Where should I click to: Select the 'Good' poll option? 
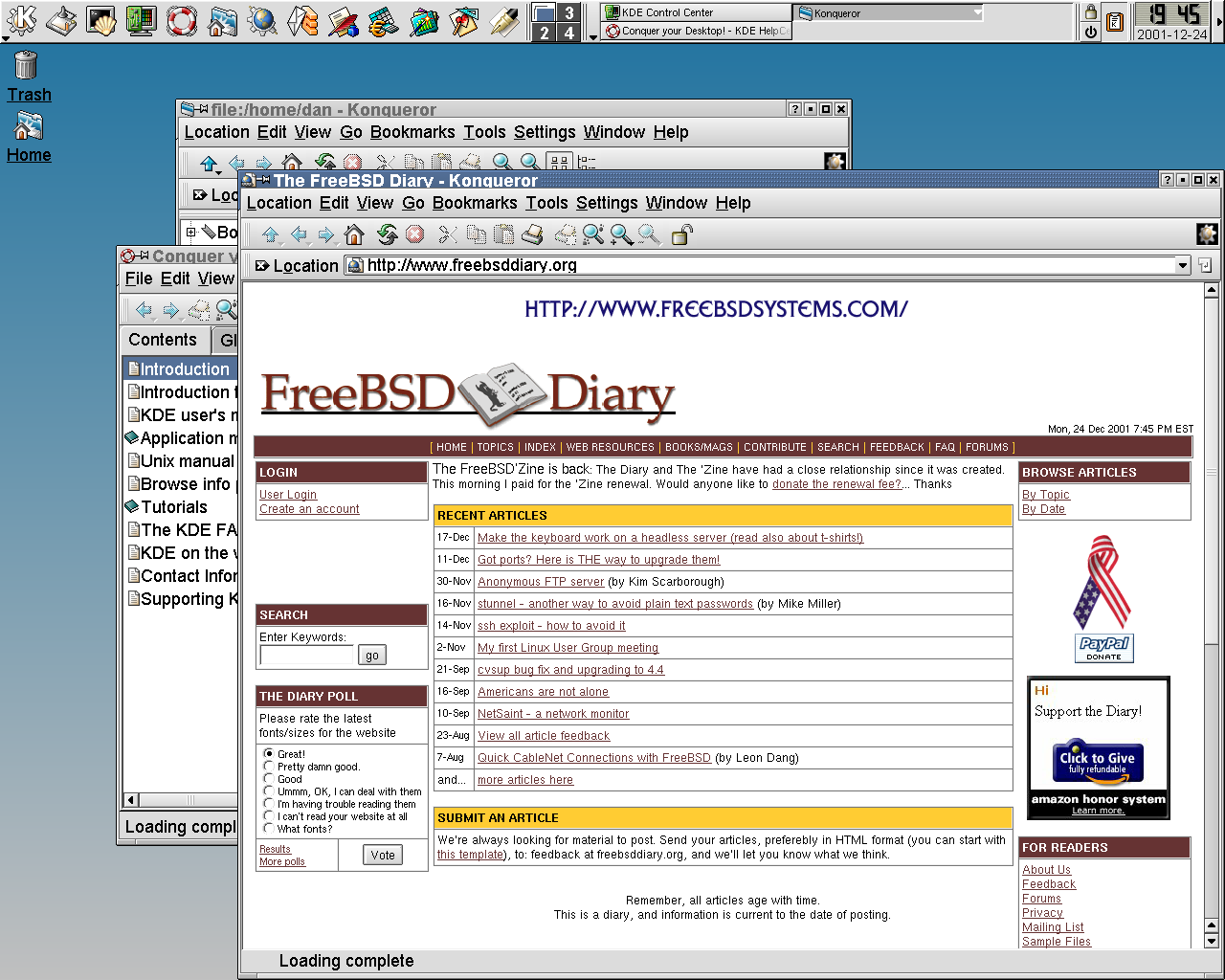tap(269, 779)
